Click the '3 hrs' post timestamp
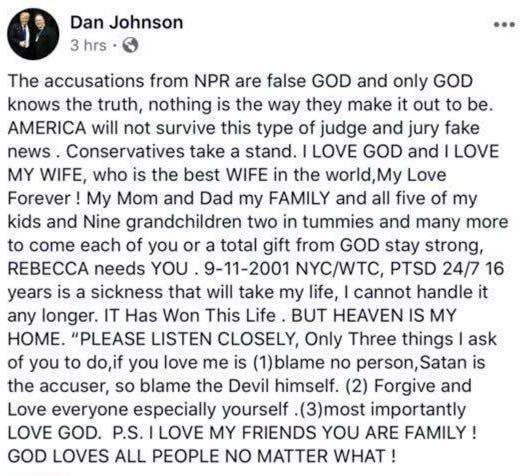Screen dimensions: 523x476 point(88,45)
